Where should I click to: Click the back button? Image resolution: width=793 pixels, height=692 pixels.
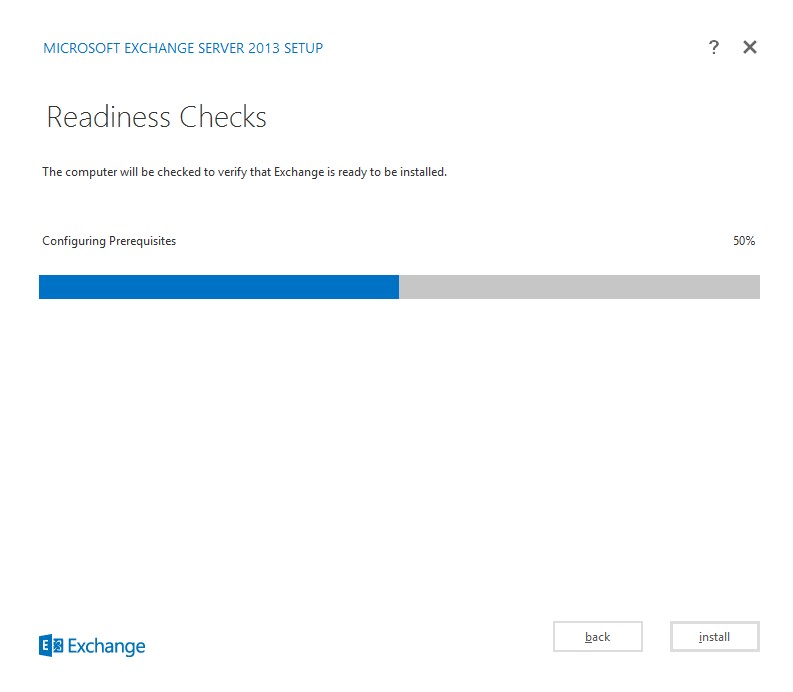tap(597, 636)
